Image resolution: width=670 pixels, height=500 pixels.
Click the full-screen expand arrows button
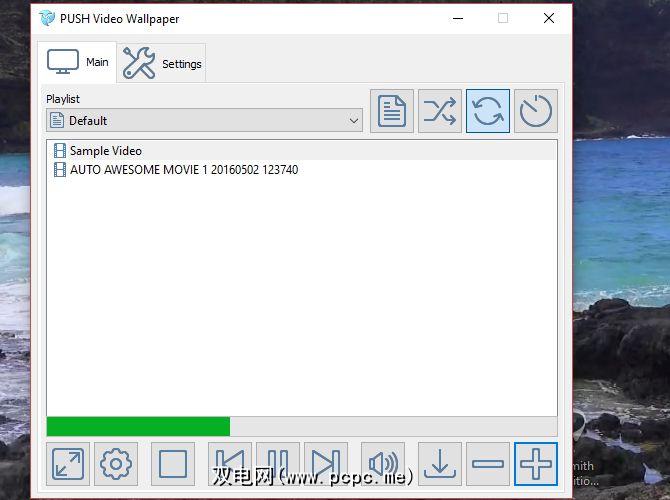[x=68, y=464]
